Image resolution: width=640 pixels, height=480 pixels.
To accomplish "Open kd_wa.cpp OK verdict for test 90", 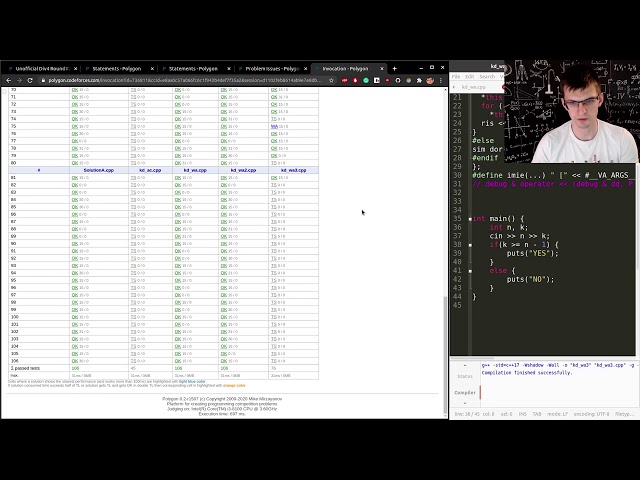I will click(178, 244).
